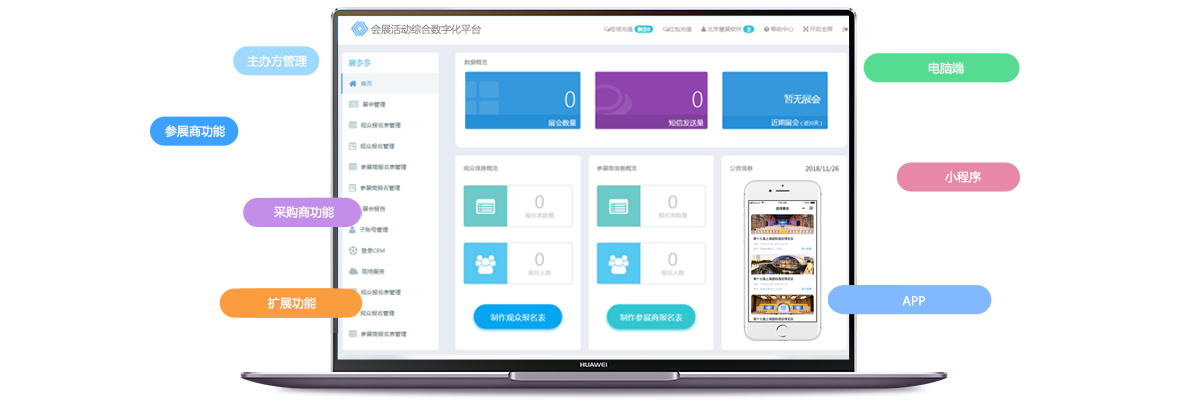The image size is (1200, 400).
Task: Click the icon beside 登录CRM
Action: pyautogui.click(x=353, y=250)
